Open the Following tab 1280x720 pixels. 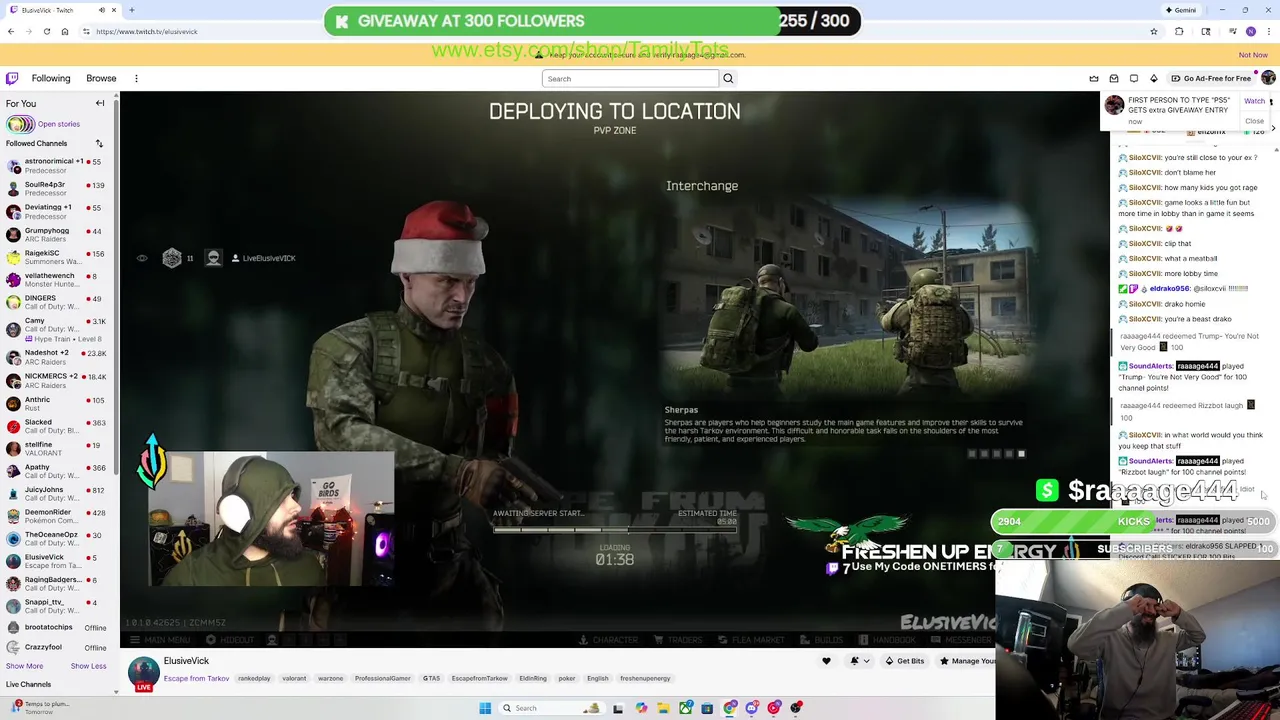51,78
